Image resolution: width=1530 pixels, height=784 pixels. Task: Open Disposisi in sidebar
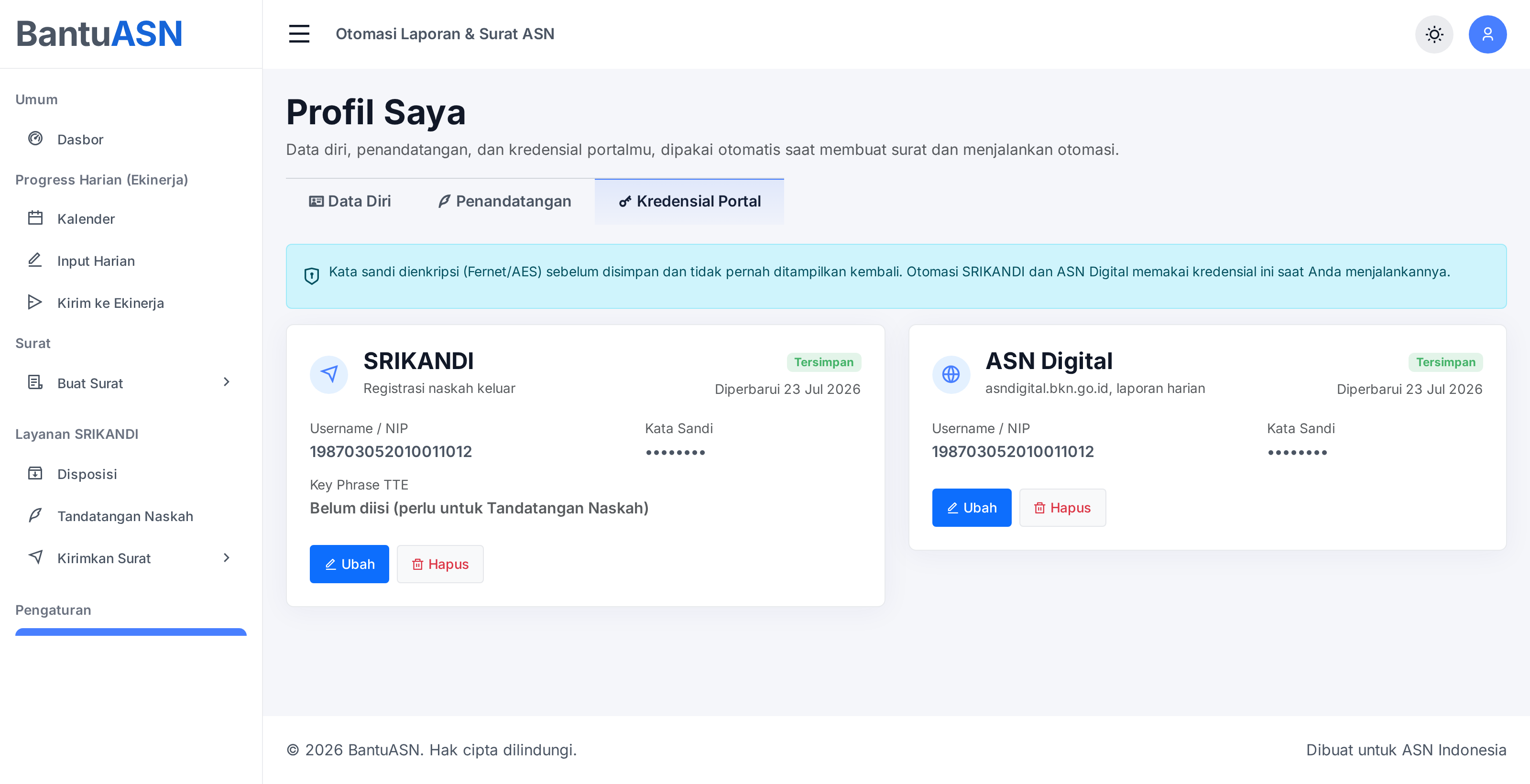[x=131, y=474]
